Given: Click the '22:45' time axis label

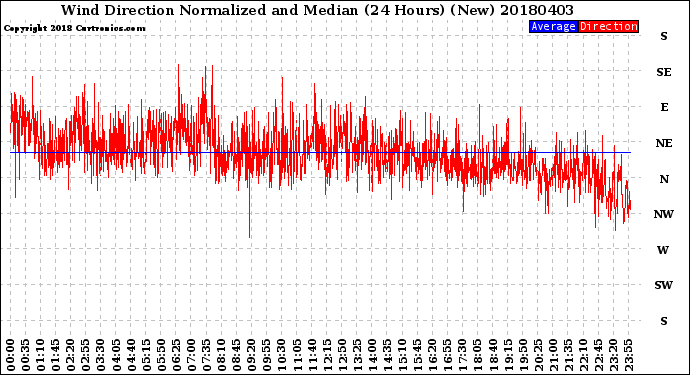Looking at the screenshot, I should pos(598,355).
